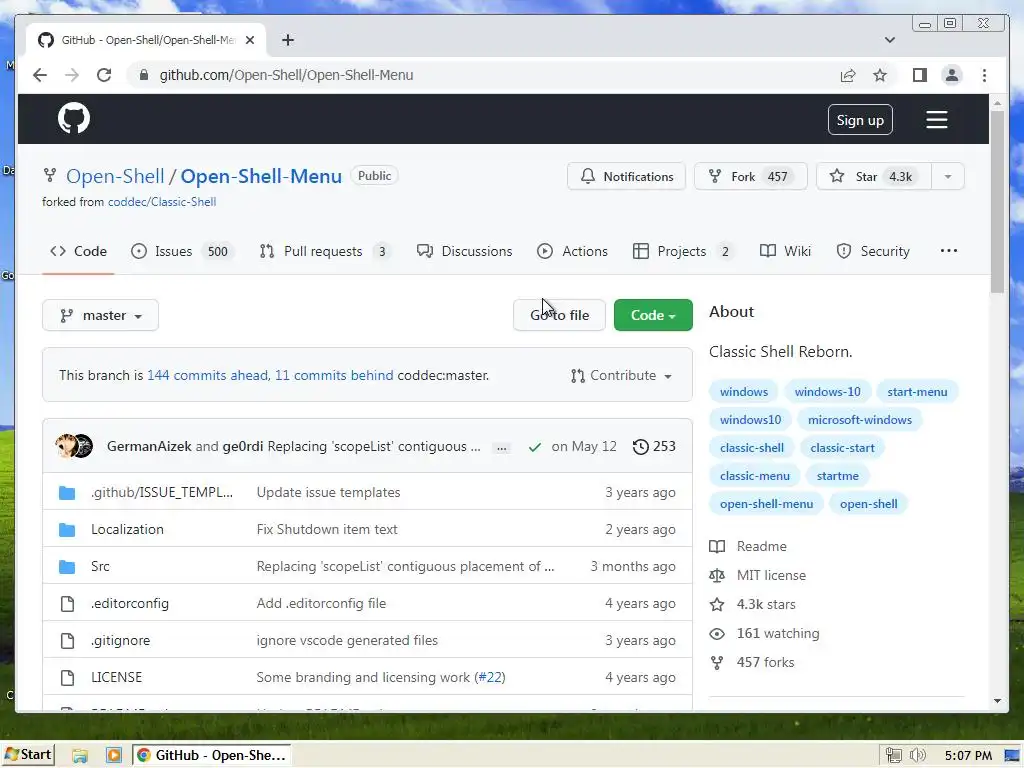Select classic-shell topic tag
The width and height of the screenshot is (1024, 768).
(x=752, y=448)
